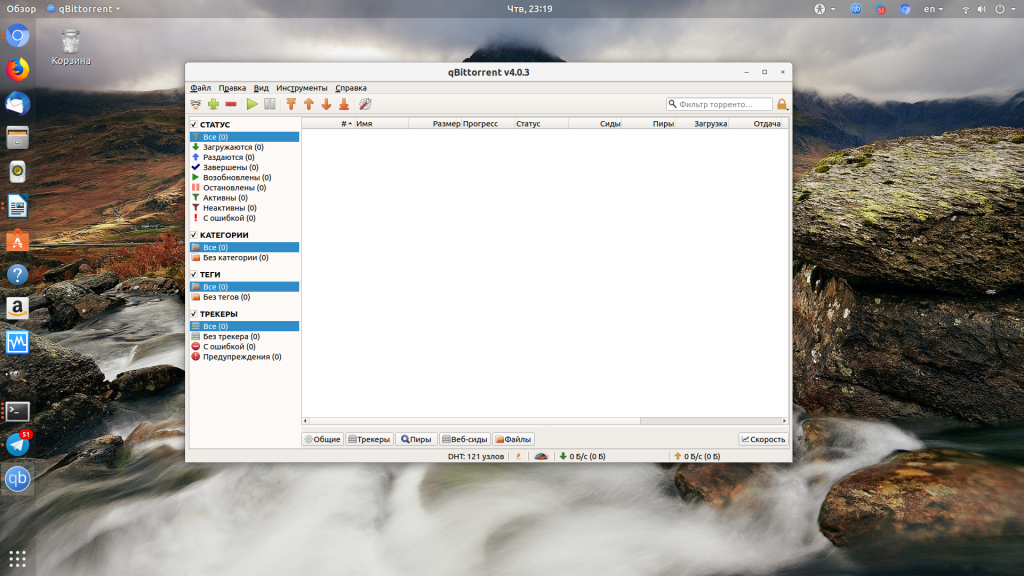Switch to the Пиры tab

416,439
